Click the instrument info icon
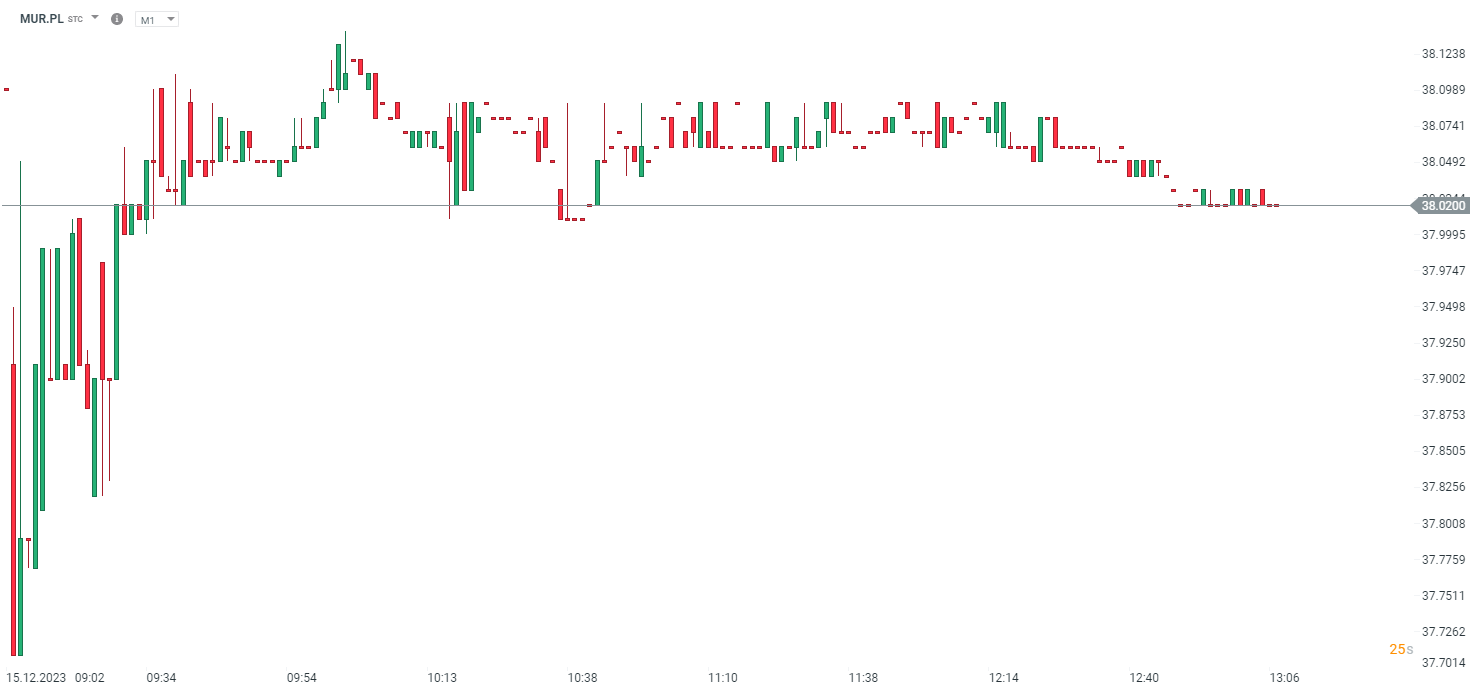1482x694 pixels. click(x=117, y=19)
